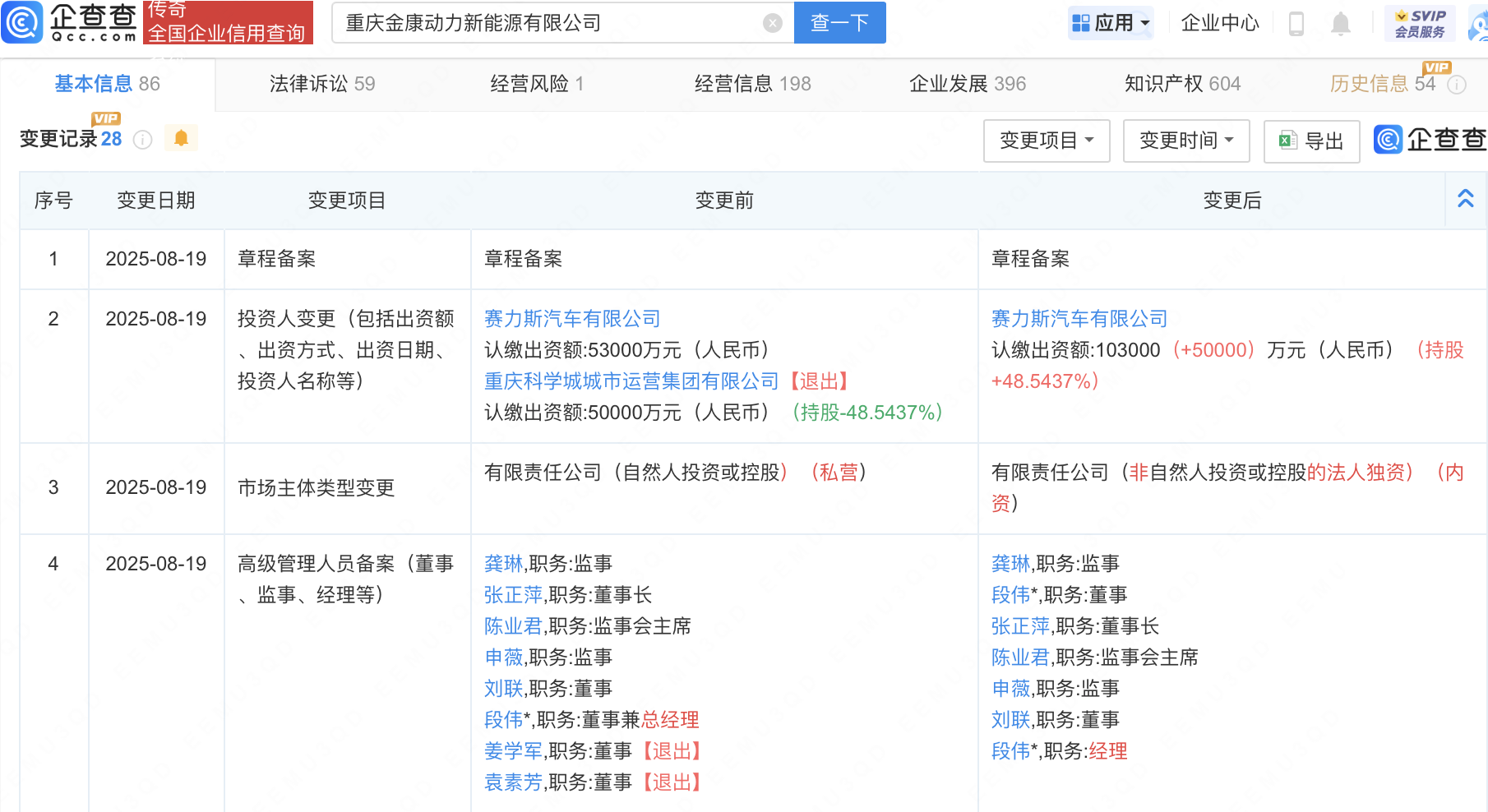Open 龚琳 profile in 变更前 column
The image size is (1488, 812).
tap(503, 564)
